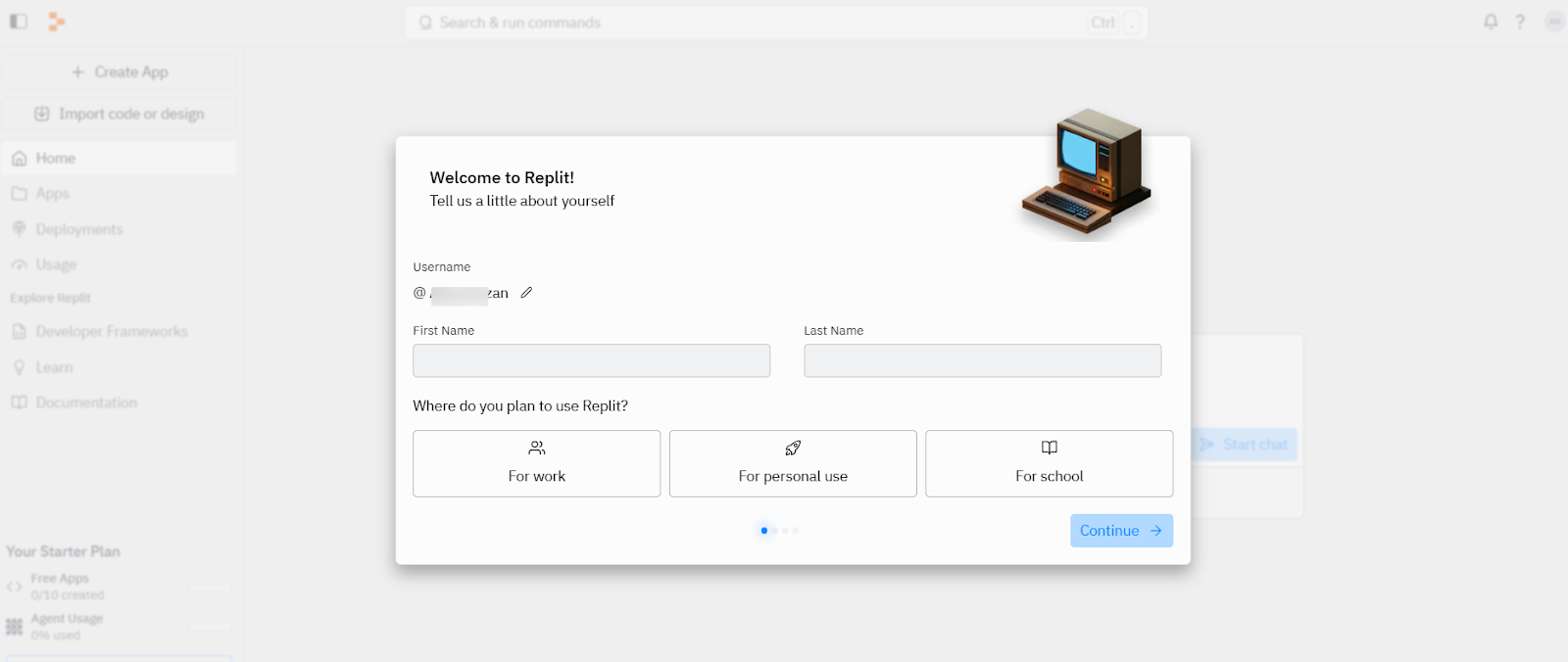Click the Your Starter Plan heading
The height and width of the screenshot is (662, 1568).
tap(63, 551)
